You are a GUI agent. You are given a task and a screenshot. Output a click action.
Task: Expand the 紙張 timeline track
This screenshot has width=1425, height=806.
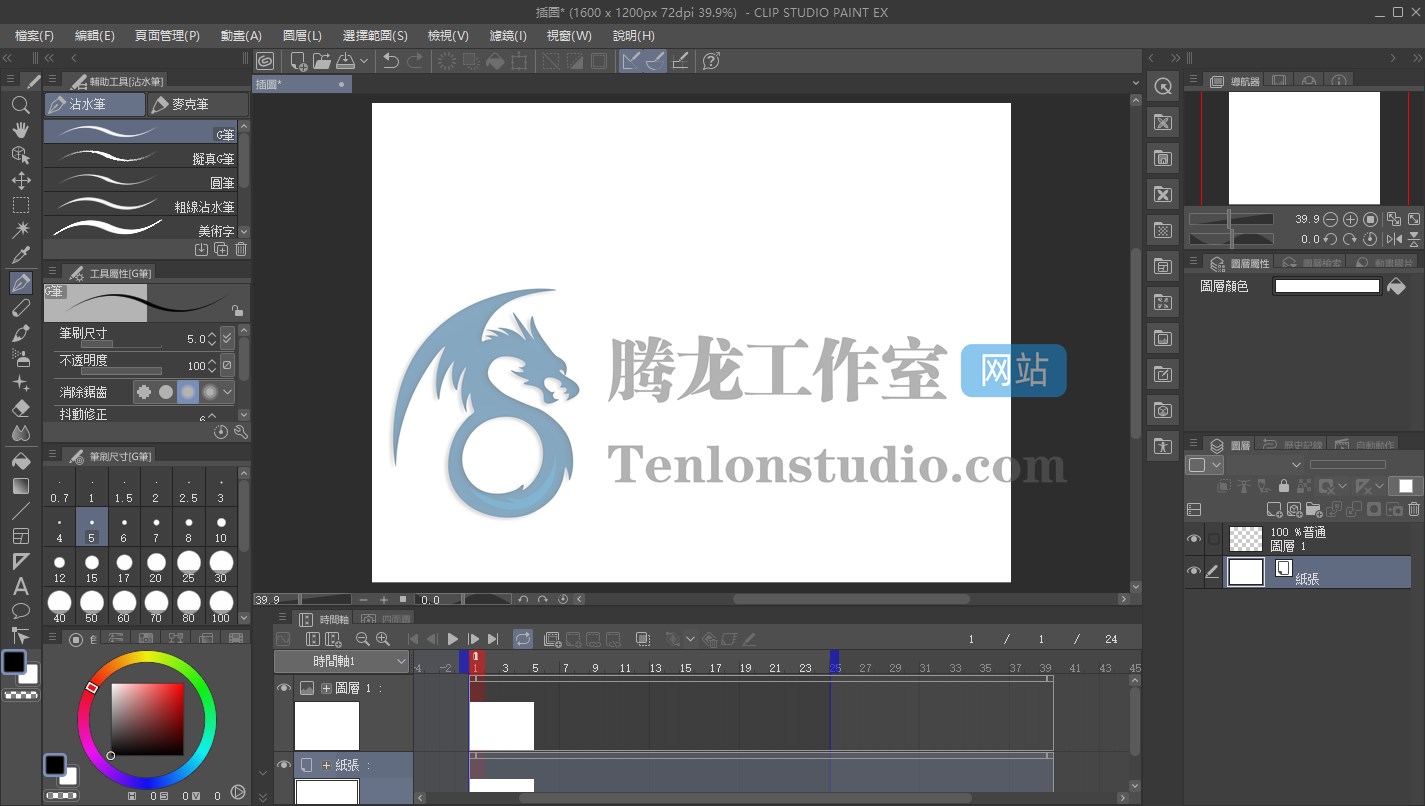click(326, 765)
